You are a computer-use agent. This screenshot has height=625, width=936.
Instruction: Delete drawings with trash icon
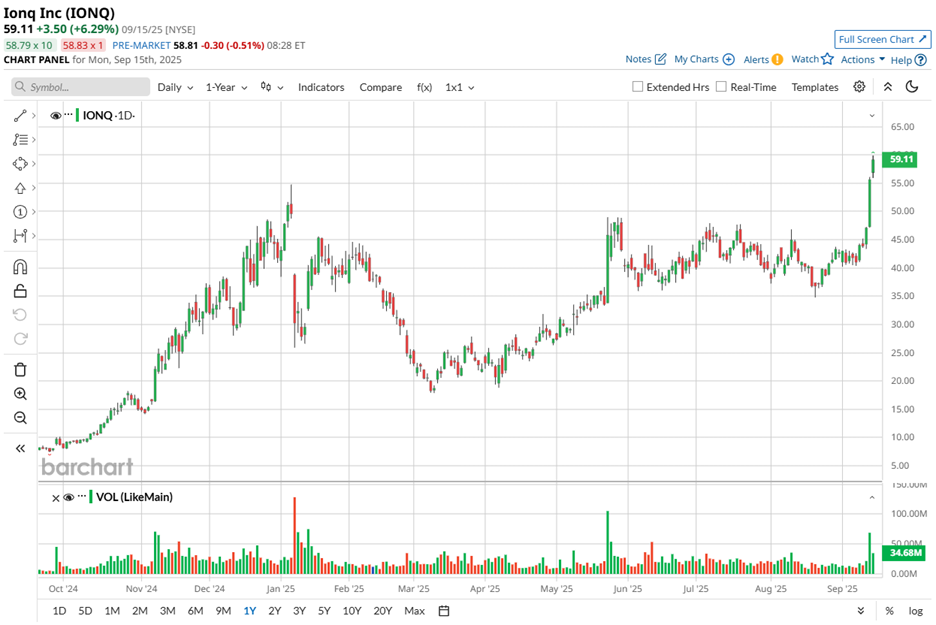point(20,370)
